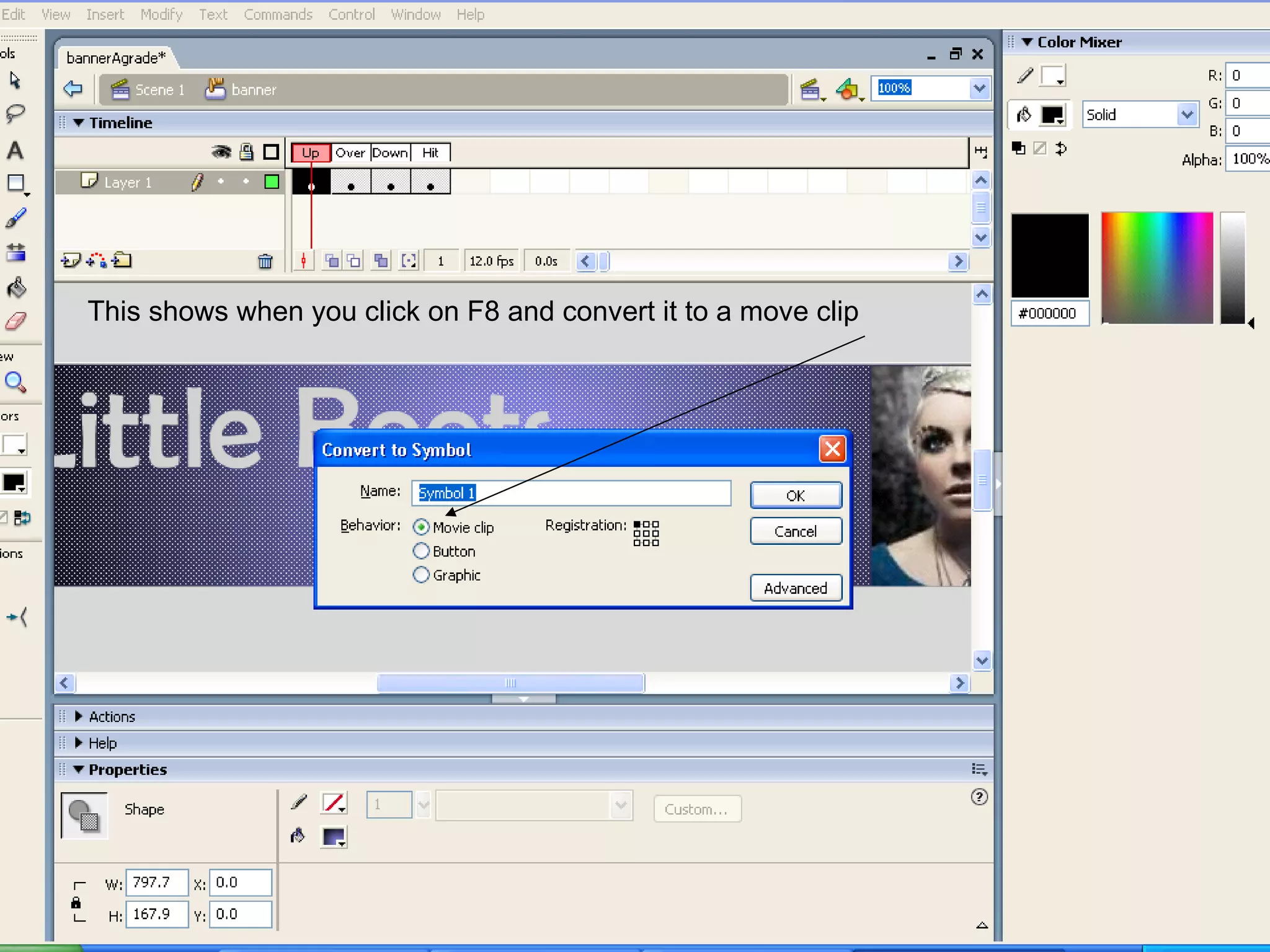Click OK in Convert to Symbol dialog
Viewport: 1270px width, 952px height.
[796, 495]
